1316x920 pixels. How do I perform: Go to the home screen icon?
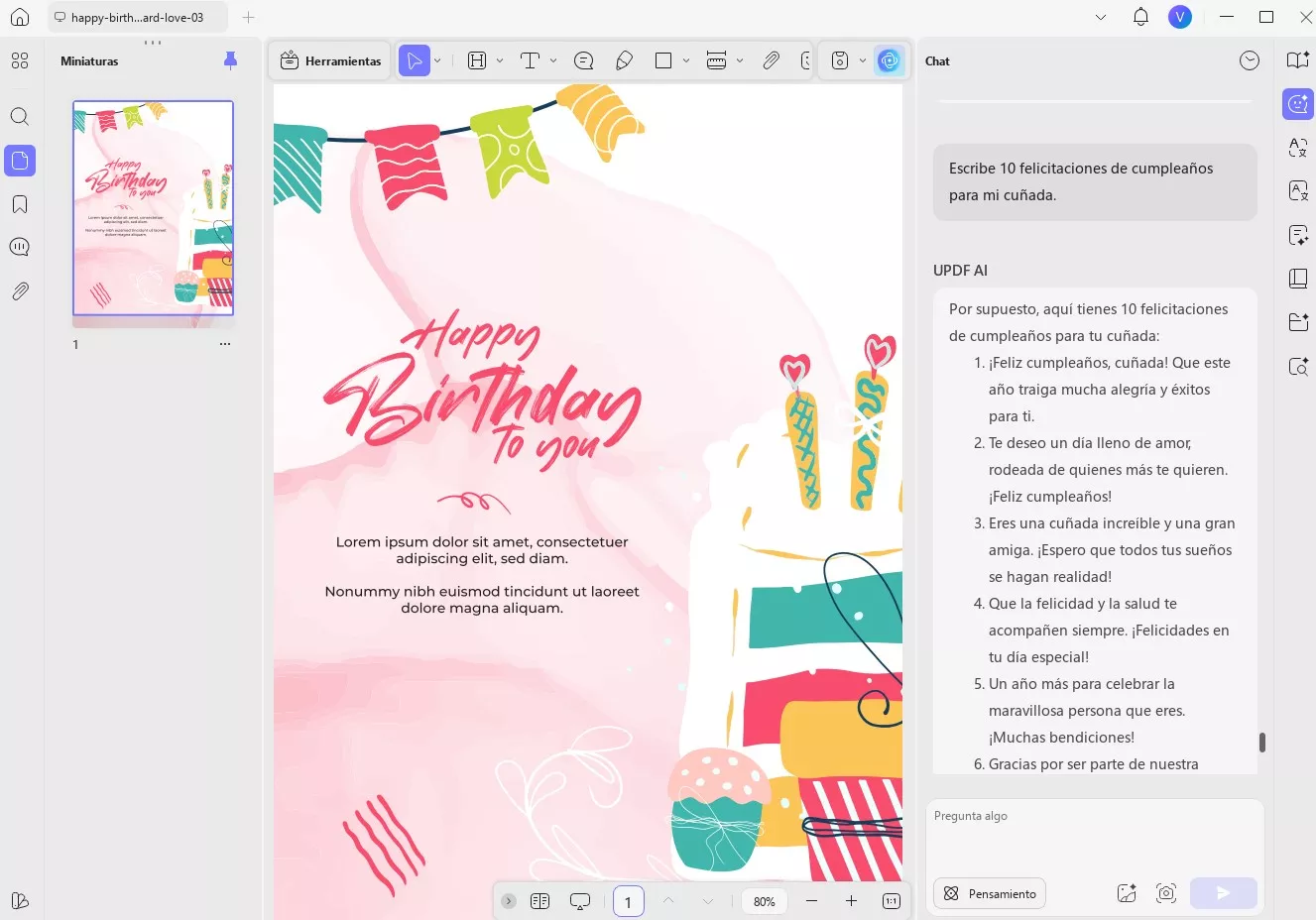20,17
